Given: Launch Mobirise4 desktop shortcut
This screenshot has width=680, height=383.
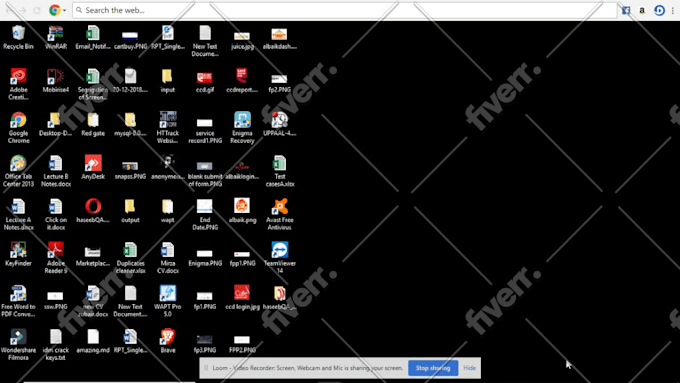Looking at the screenshot, I should click(x=56, y=81).
